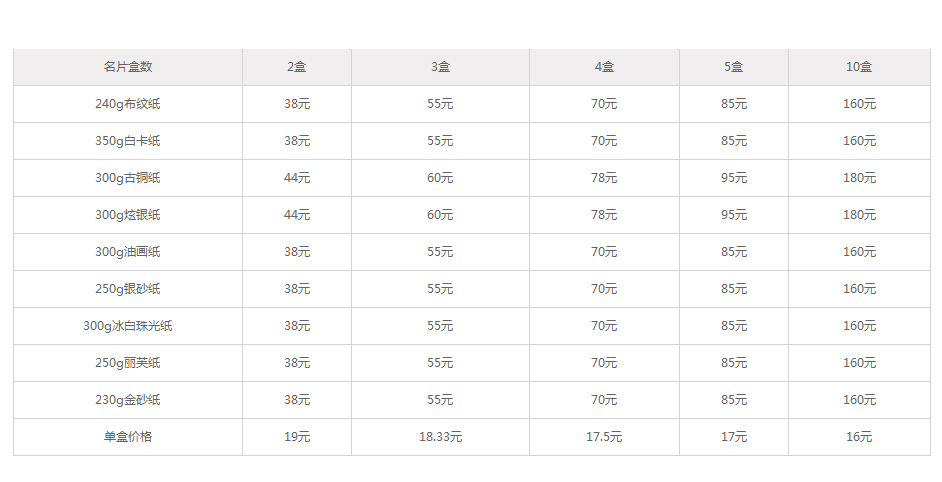
Task: Select the 4盒 column header
Action: pyautogui.click(x=604, y=67)
